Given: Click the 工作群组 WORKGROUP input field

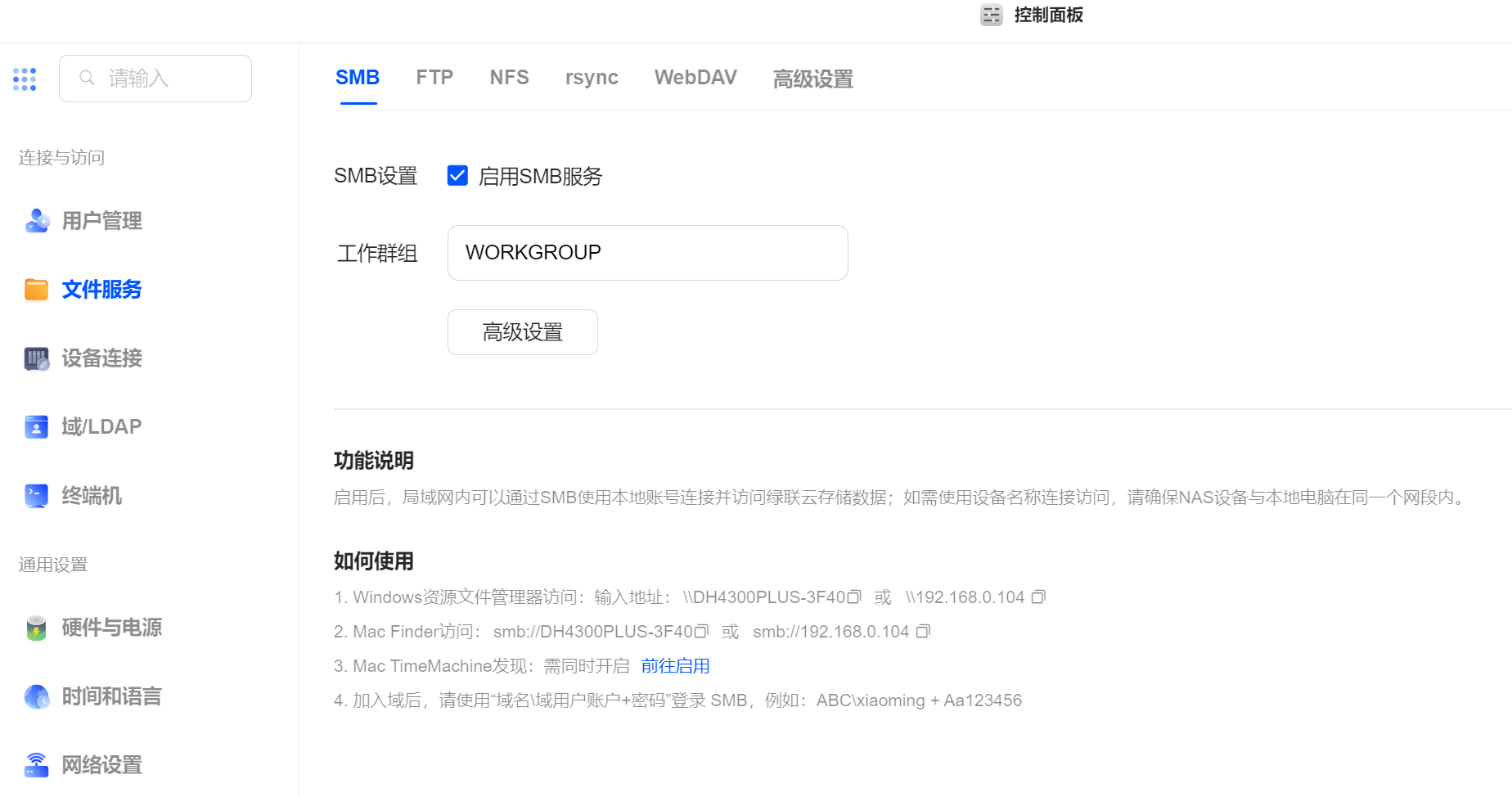Looking at the screenshot, I should click(x=647, y=253).
